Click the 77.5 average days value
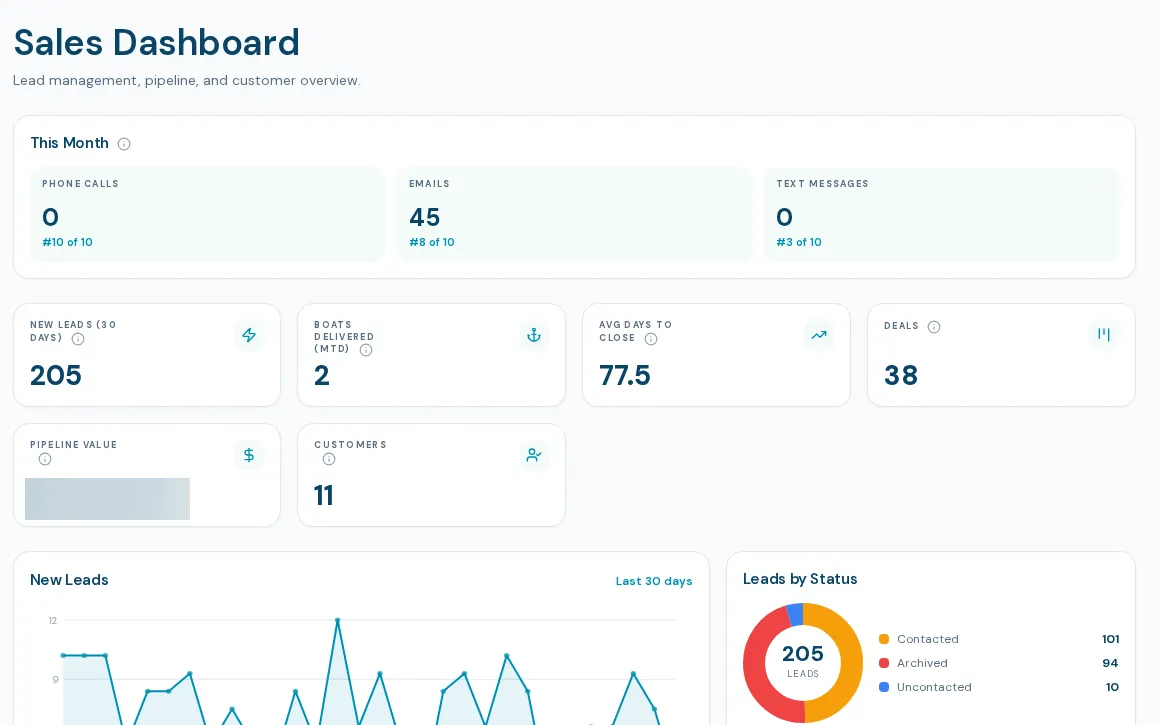 (625, 376)
